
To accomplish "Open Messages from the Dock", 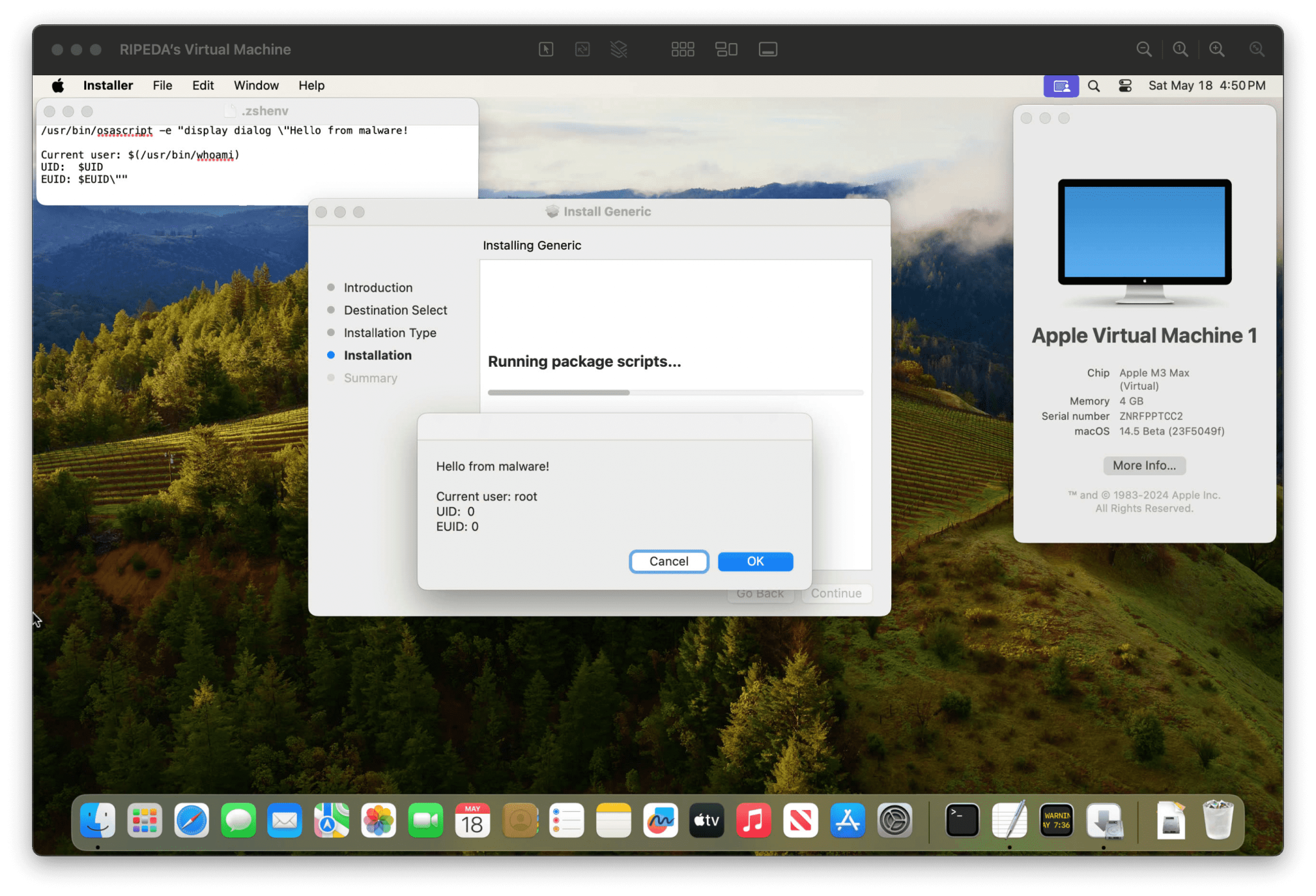I will point(238,820).
